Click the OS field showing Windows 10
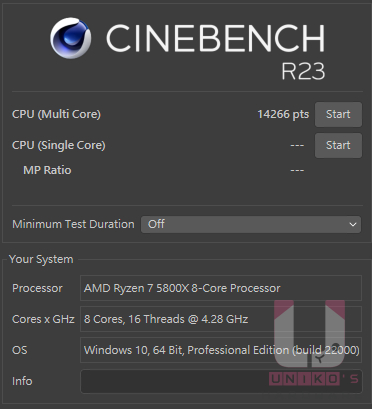The image size is (372, 409). (221, 350)
